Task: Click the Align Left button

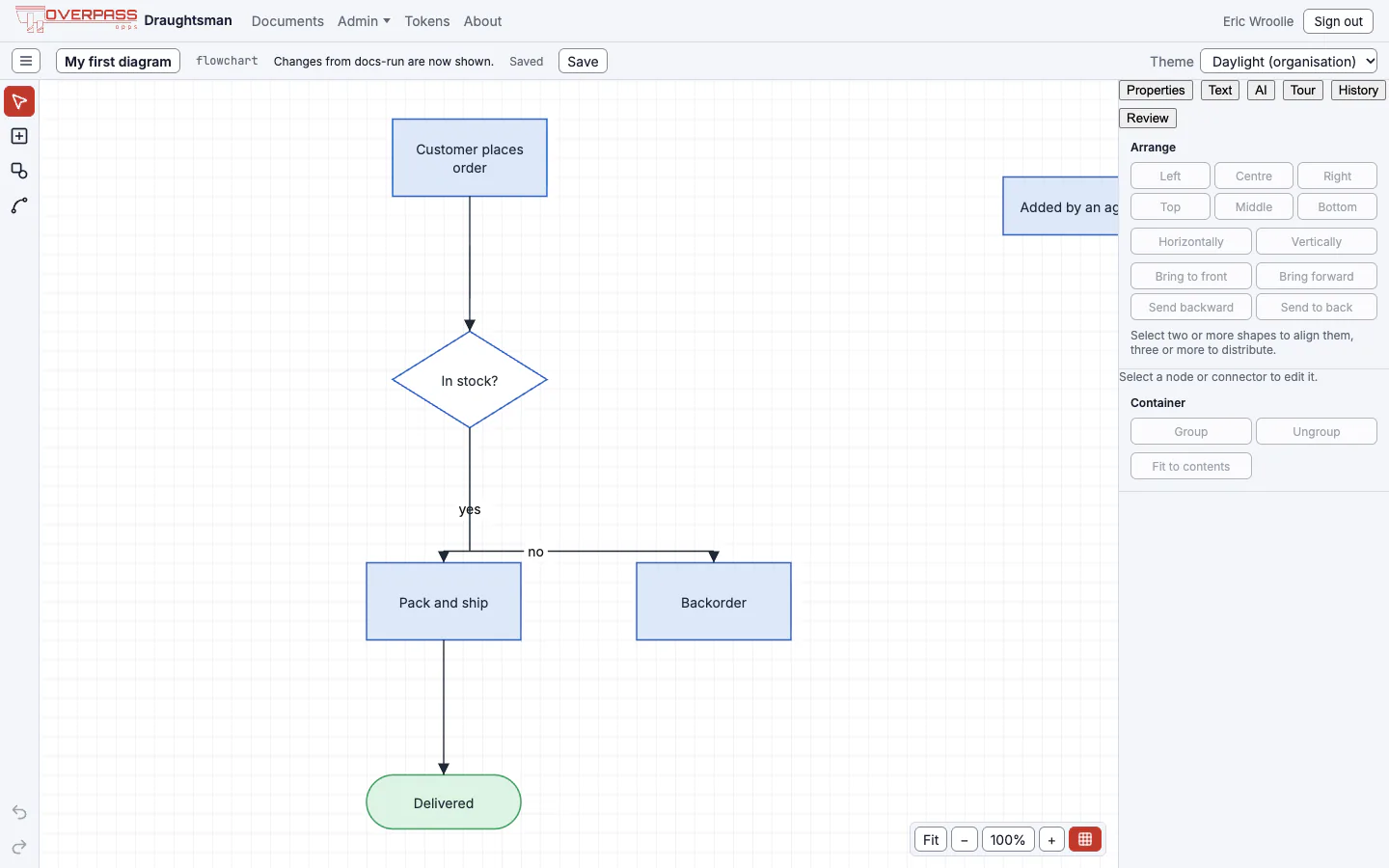Action: [x=1170, y=176]
